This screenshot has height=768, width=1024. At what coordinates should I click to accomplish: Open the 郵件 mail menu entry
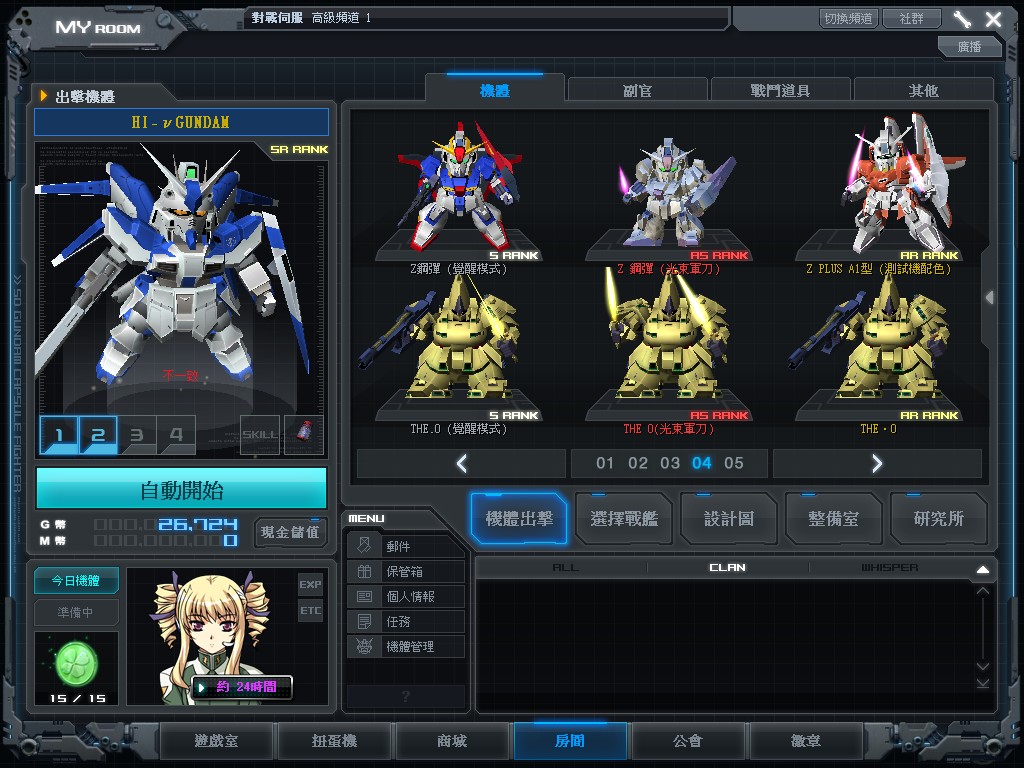click(406, 546)
